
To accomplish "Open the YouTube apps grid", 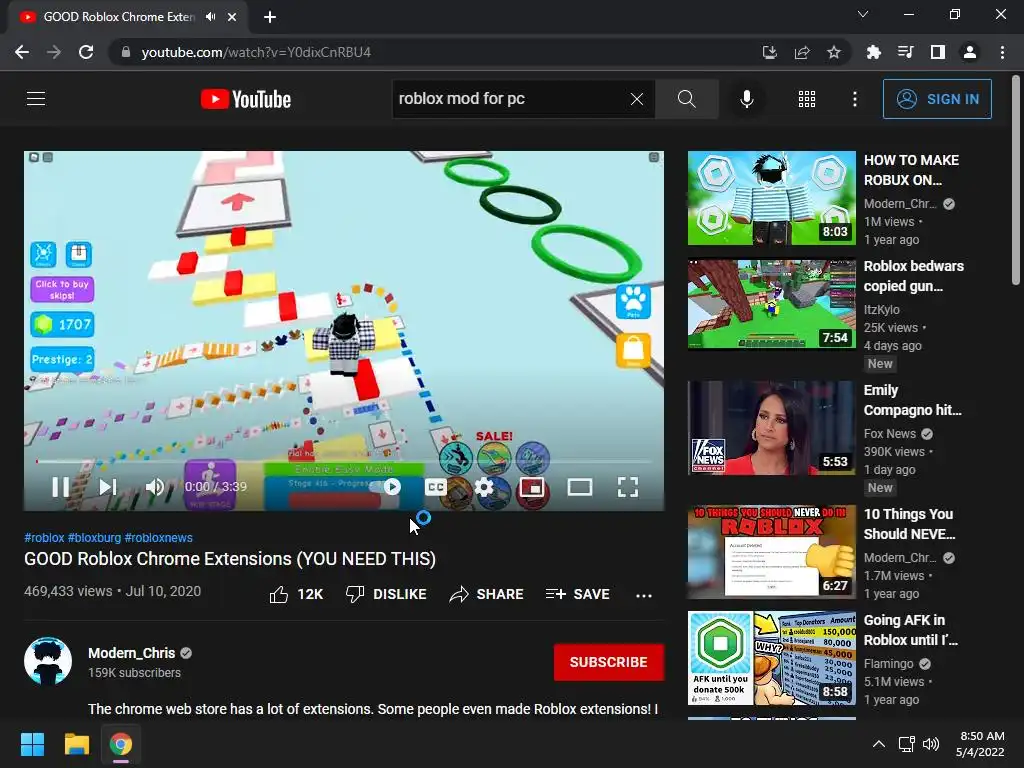I will (807, 99).
